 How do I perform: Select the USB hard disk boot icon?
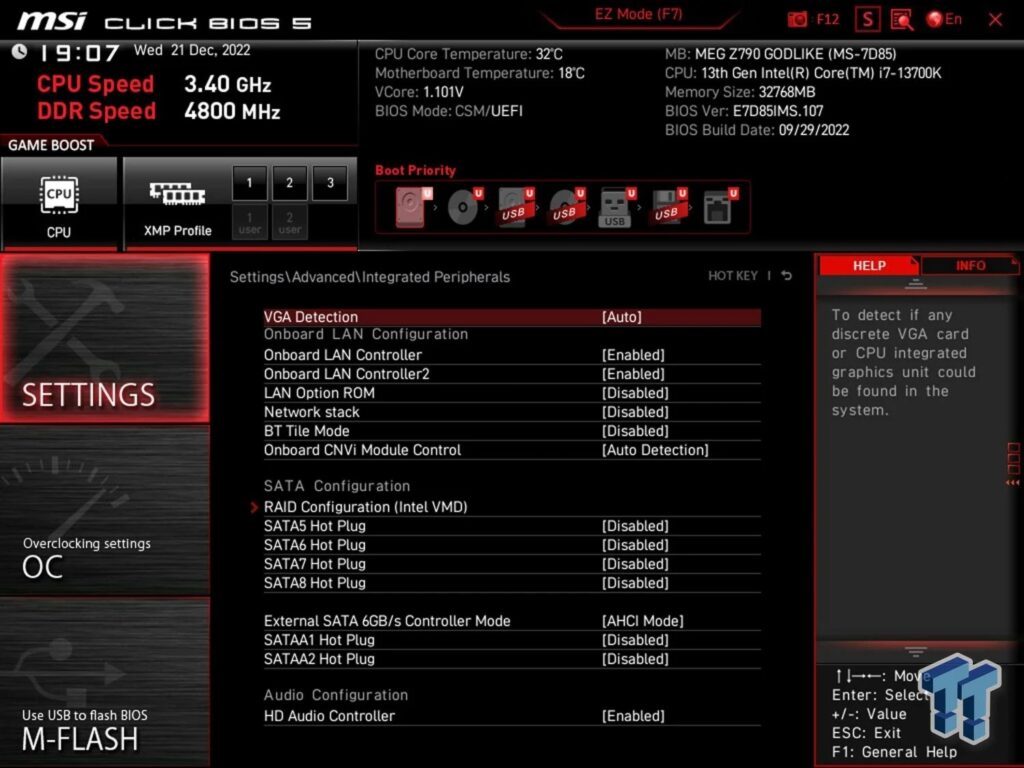point(516,206)
